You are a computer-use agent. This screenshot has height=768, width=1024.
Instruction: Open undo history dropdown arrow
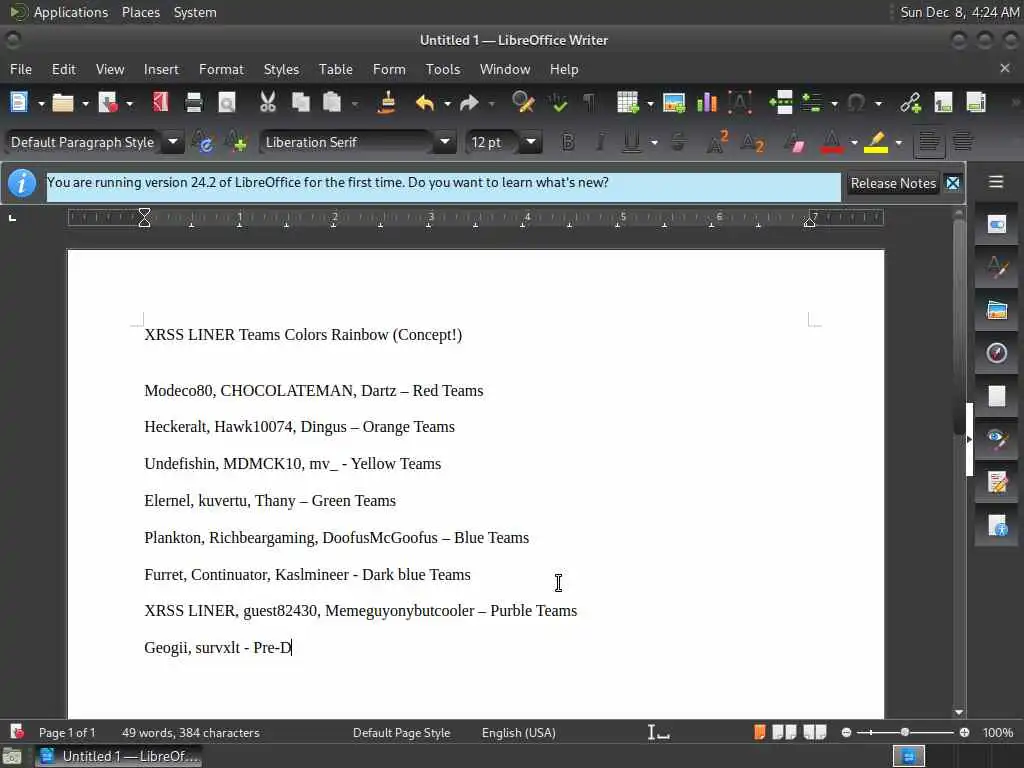[x=447, y=103]
